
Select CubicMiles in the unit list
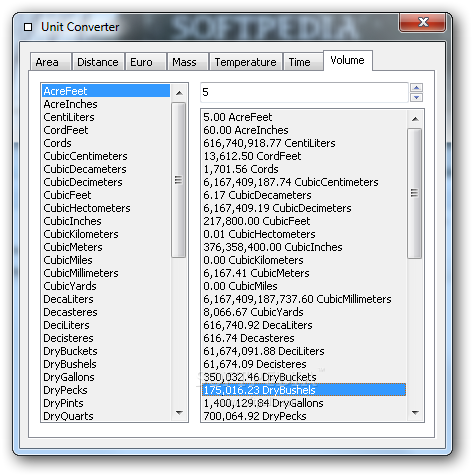pos(106,260)
